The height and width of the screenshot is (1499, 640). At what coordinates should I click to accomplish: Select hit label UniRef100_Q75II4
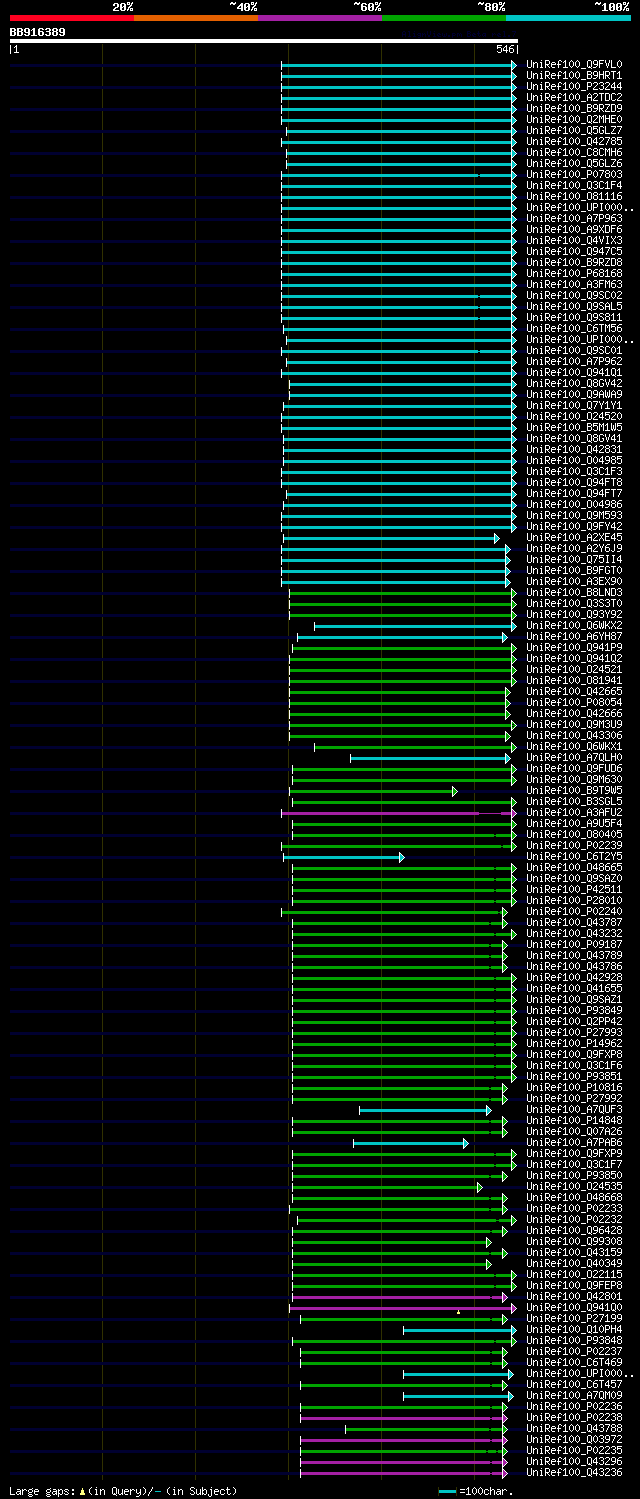tap(574, 559)
